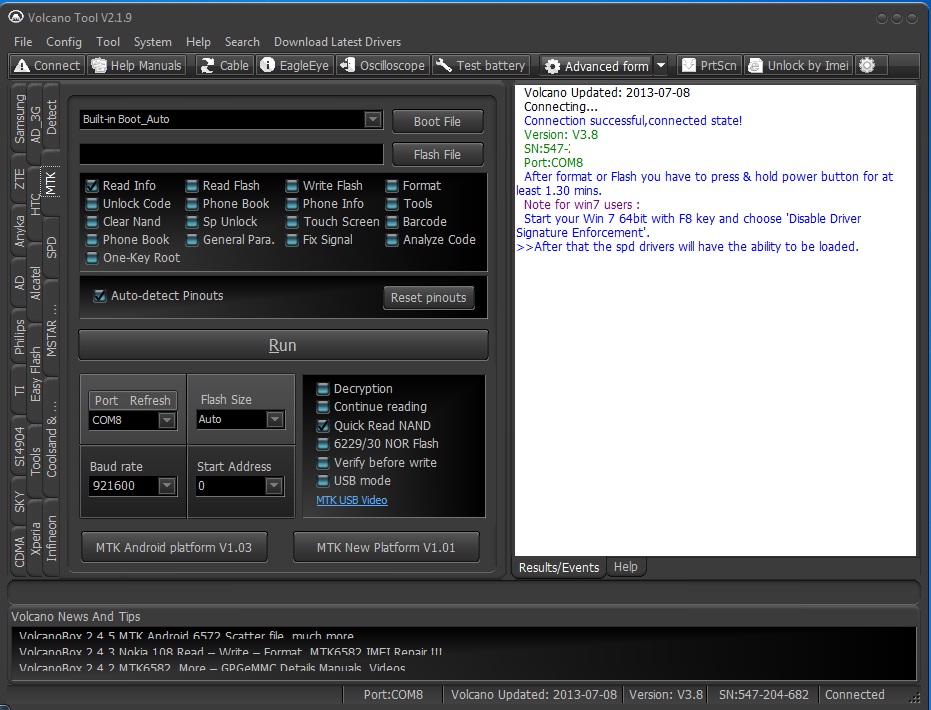This screenshot has height=710, width=931.
Task: Click the flash file path field
Action: point(232,154)
